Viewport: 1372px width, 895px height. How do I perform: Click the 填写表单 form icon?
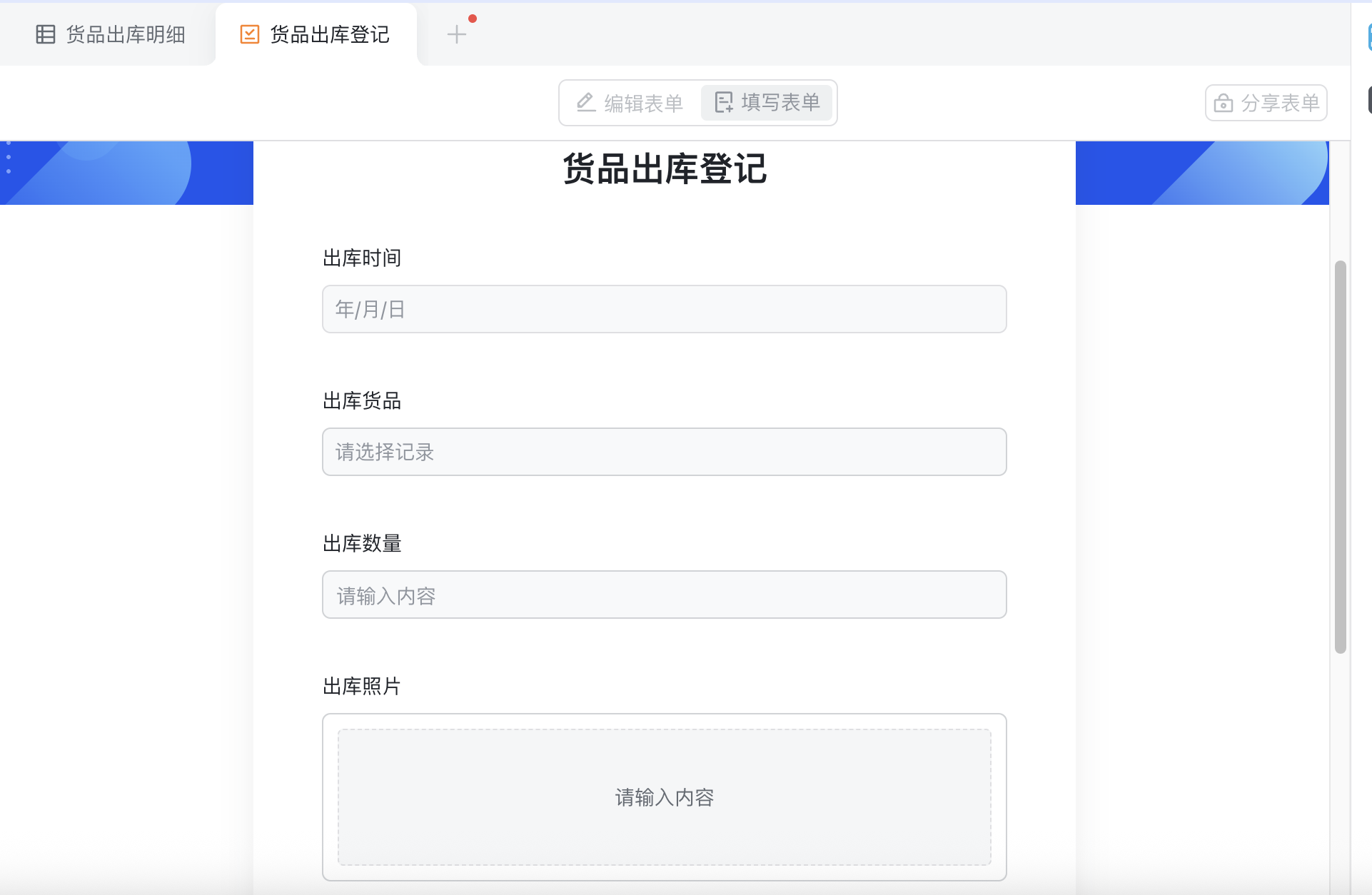[x=724, y=103]
